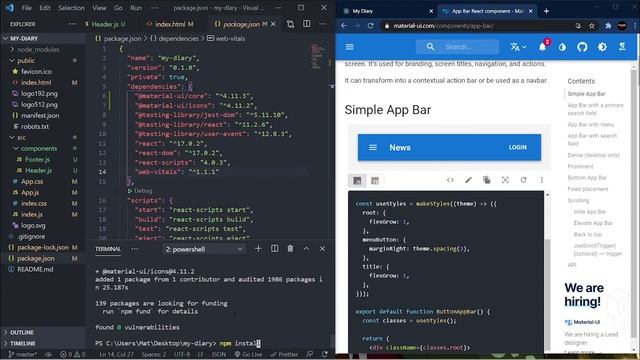Open package-lock.json in explorer
This screenshot has height=360, width=640.
click(x=43, y=247)
